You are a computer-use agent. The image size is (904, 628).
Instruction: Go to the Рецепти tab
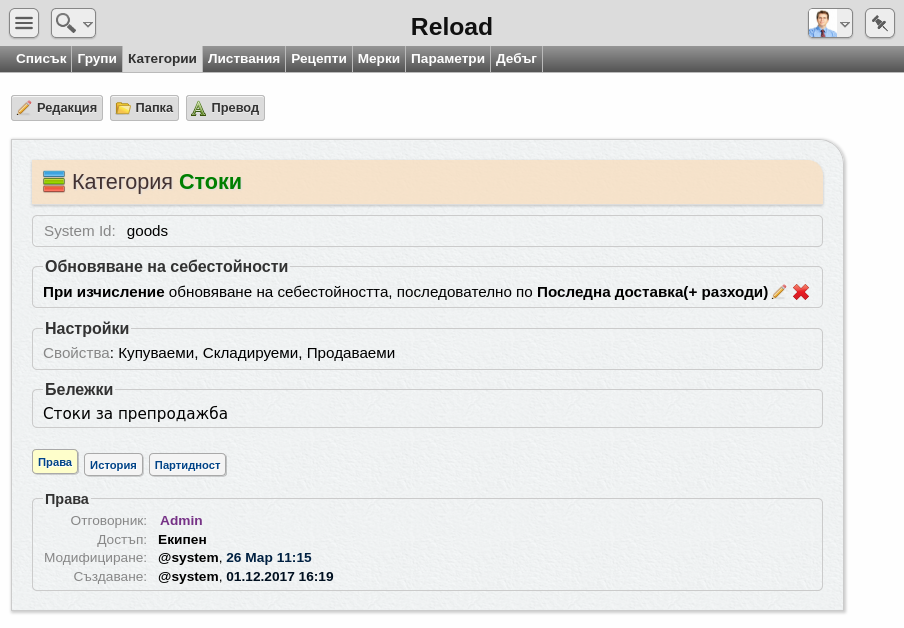[x=319, y=59]
